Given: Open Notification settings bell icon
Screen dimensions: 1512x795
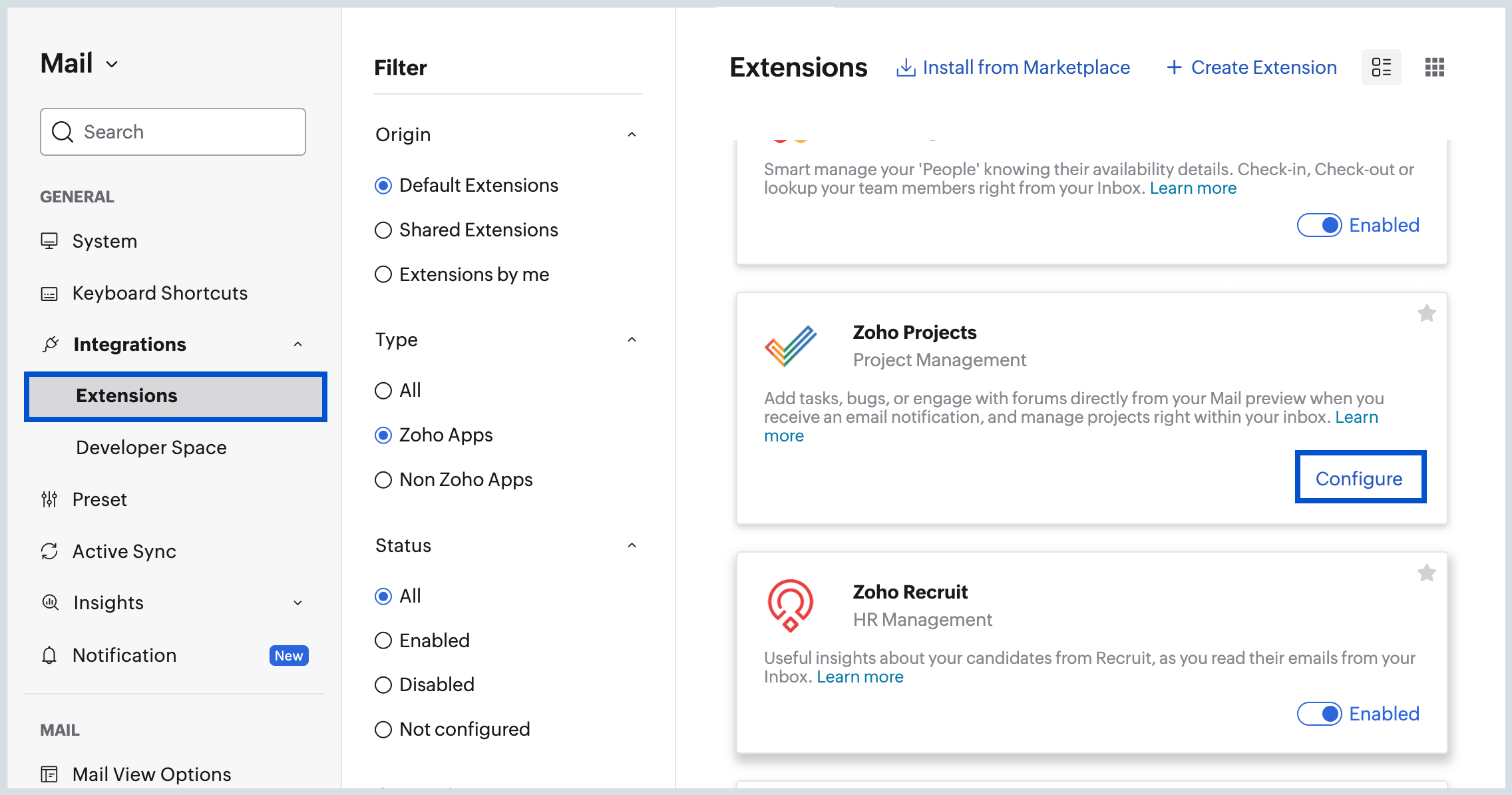Looking at the screenshot, I should (49, 655).
